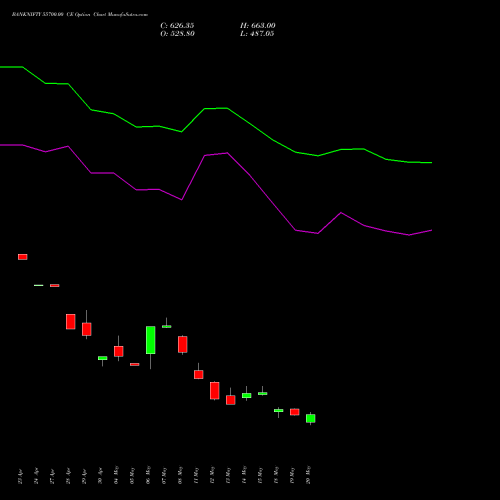Viewport: 500px width, 500px height.
Task: Click the 04 May date label
Action: point(116,475)
